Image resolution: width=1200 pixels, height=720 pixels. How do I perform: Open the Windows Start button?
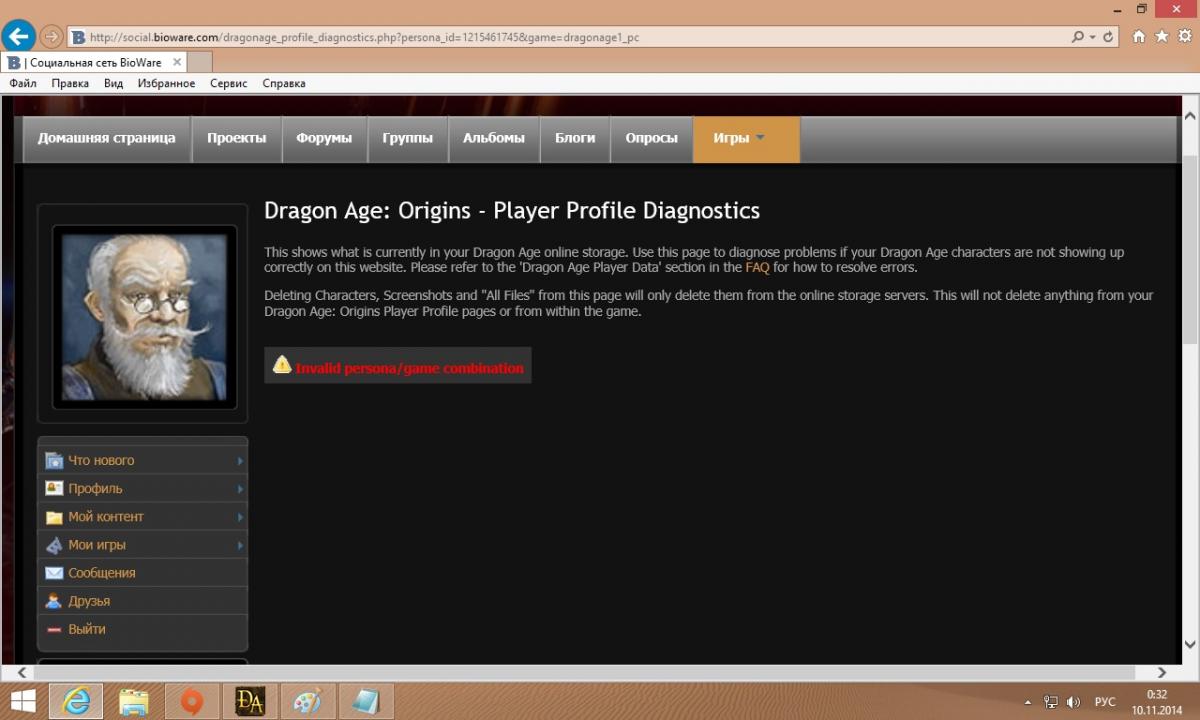click(x=22, y=701)
